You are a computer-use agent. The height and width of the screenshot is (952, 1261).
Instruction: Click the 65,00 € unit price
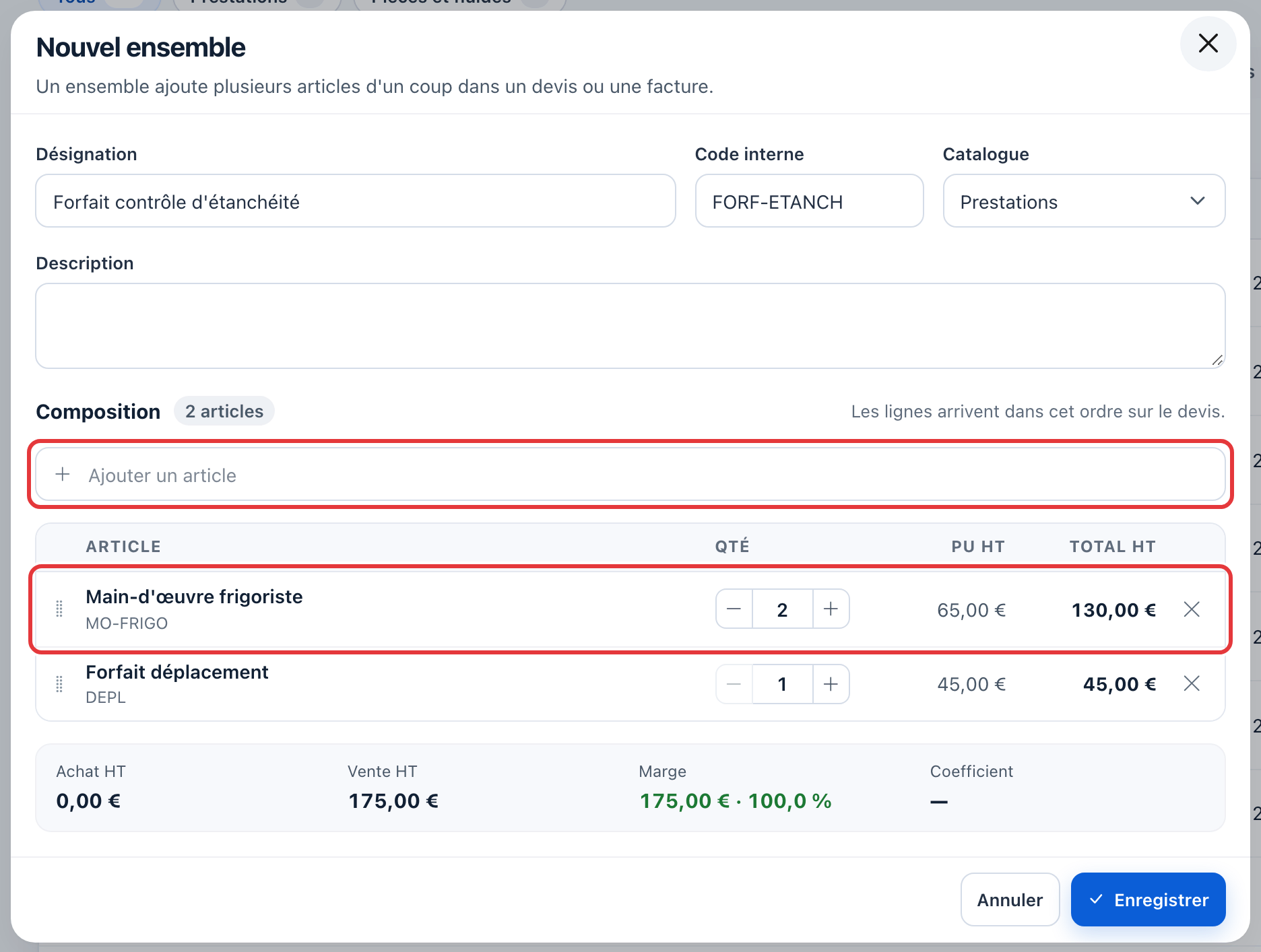coord(971,610)
